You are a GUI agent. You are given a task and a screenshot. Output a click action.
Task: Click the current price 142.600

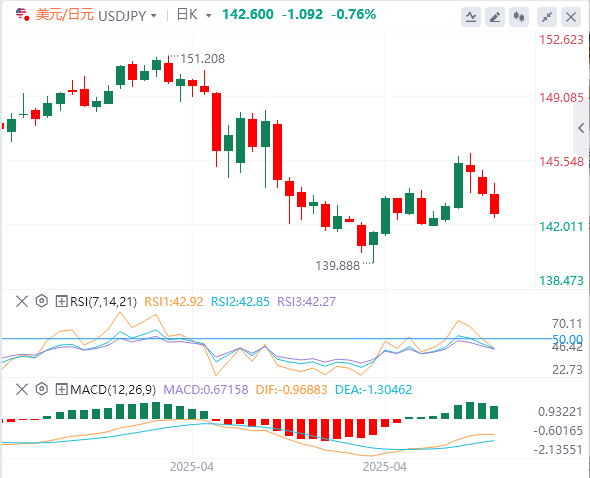coord(248,15)
